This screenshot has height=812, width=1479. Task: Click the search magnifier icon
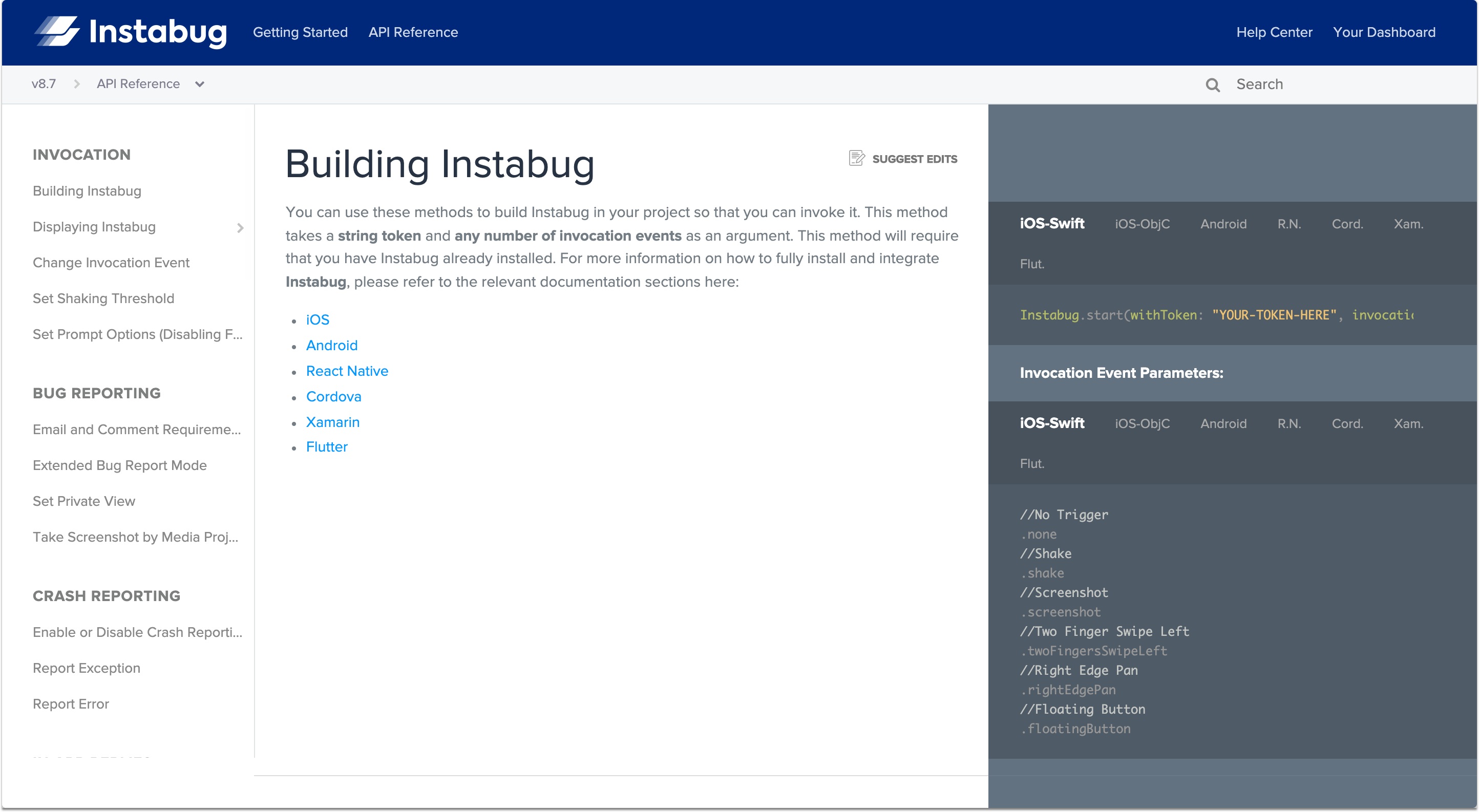click(x=1213, y=85)
